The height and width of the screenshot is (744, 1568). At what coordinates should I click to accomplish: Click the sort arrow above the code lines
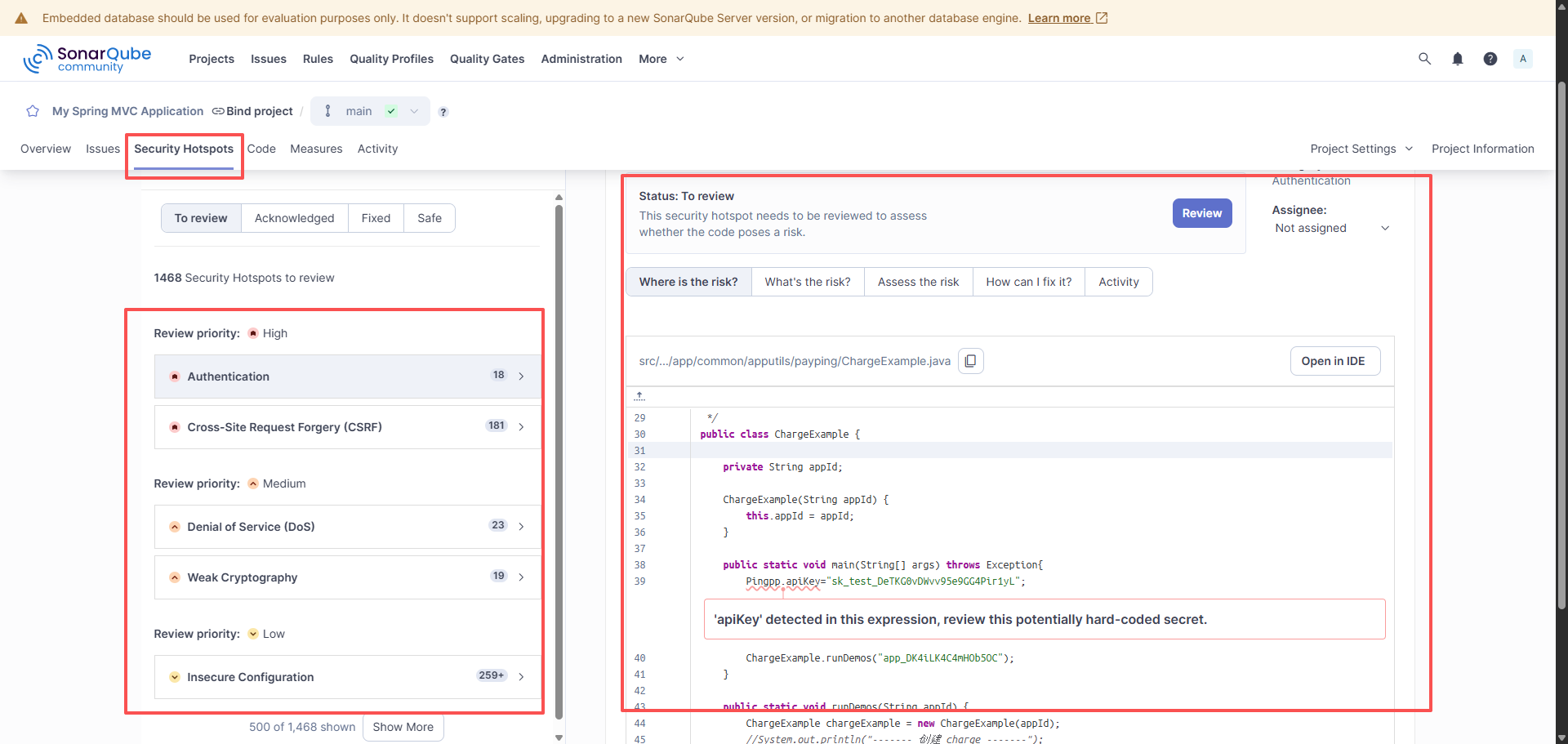639,396
